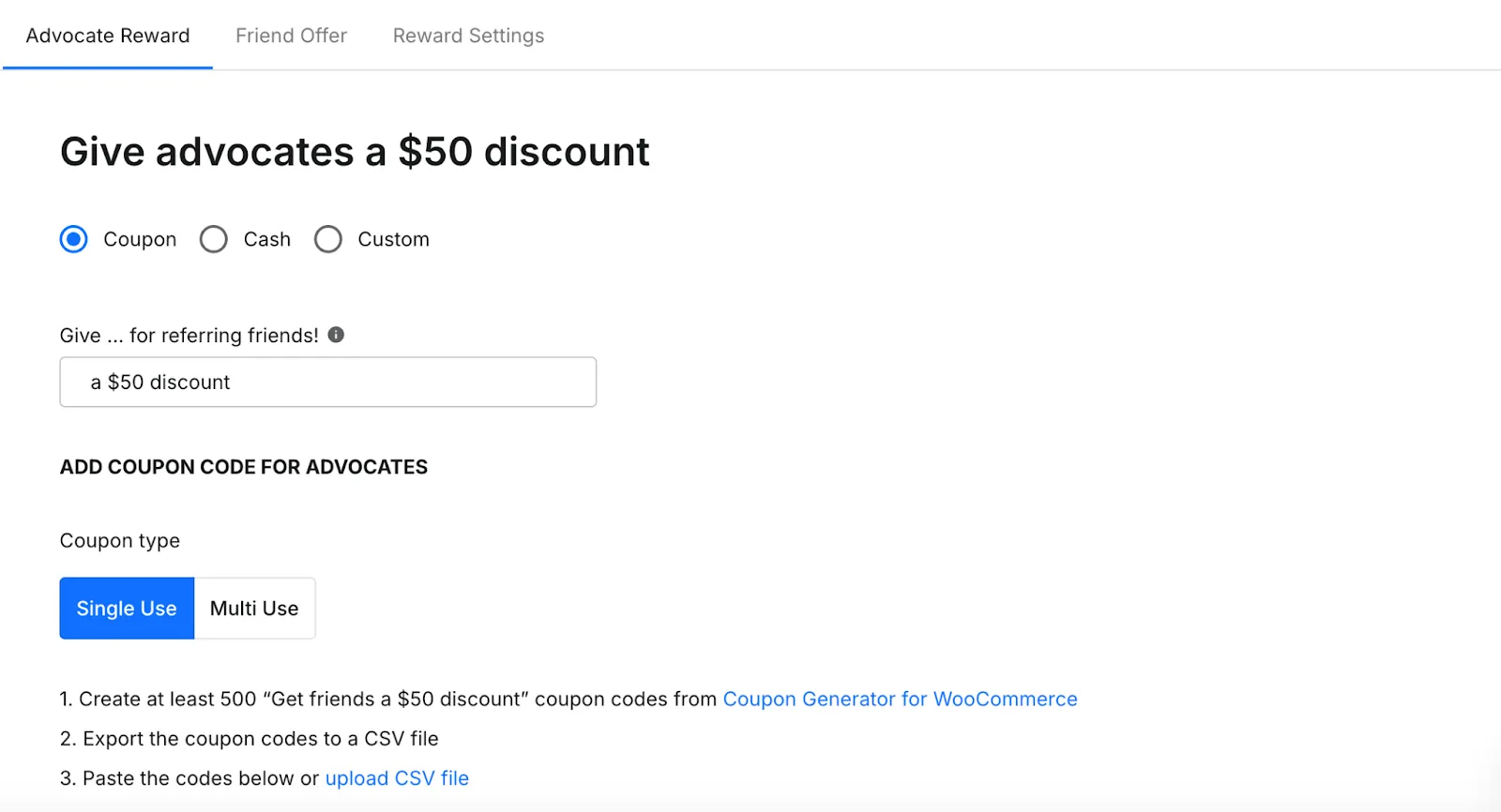Select the Cash radio button
The height and width of the screenshot is (812, 1501).
(214, 239)
